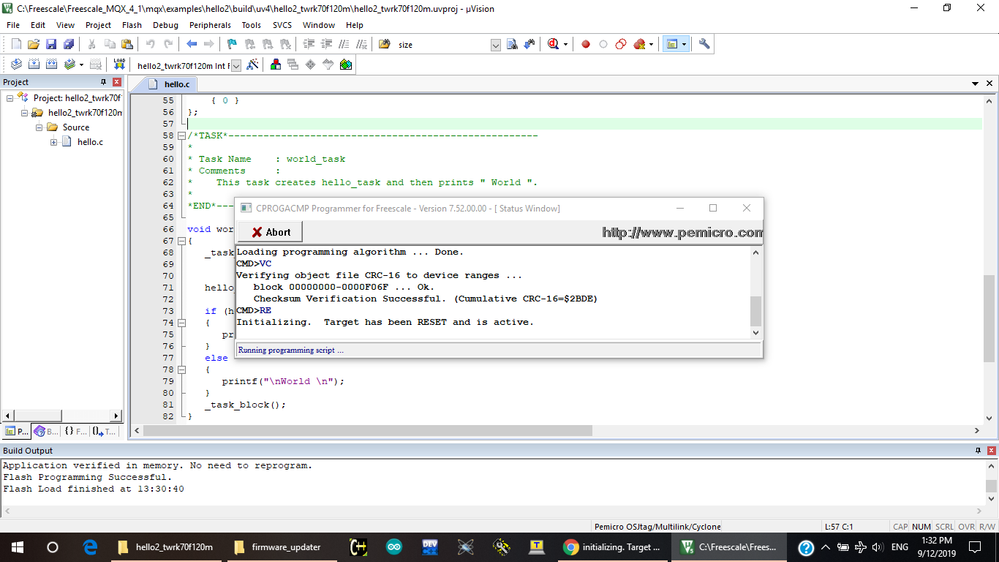Collapse the hello2_twrk70f120m target node
999x562 pixels.
point(24,113)
